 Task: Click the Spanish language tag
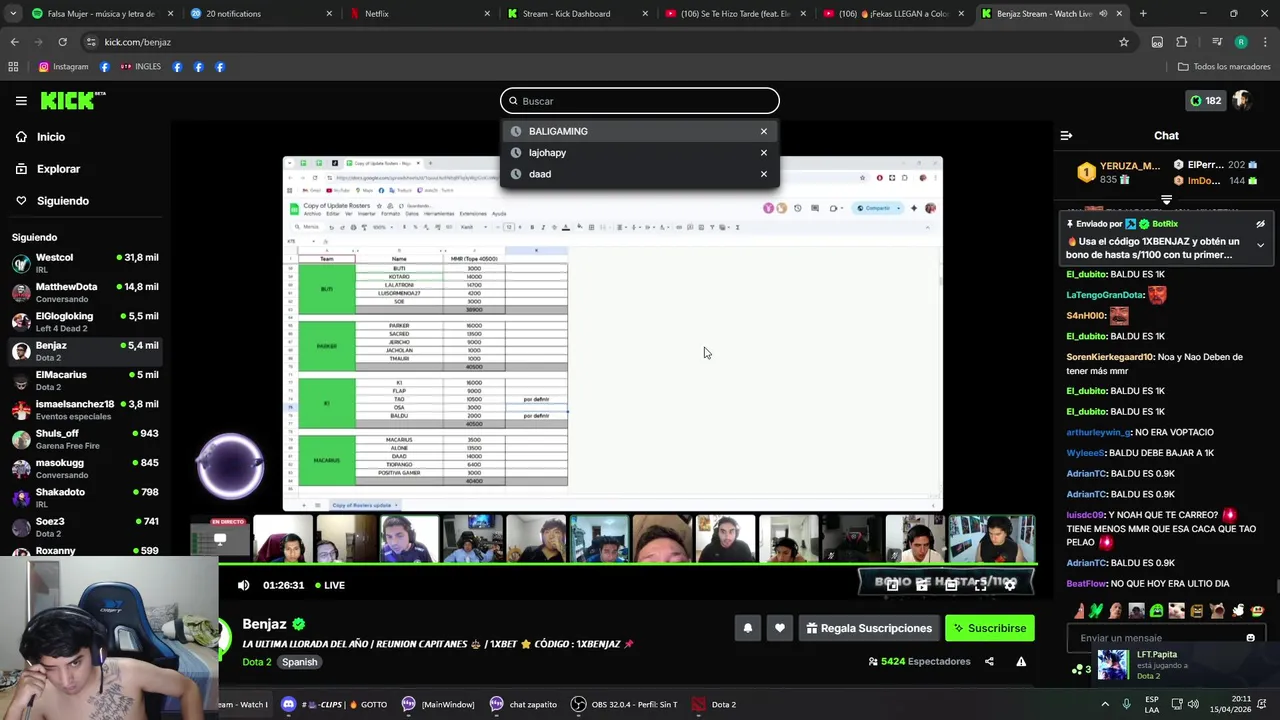click(x=299, y=662)
